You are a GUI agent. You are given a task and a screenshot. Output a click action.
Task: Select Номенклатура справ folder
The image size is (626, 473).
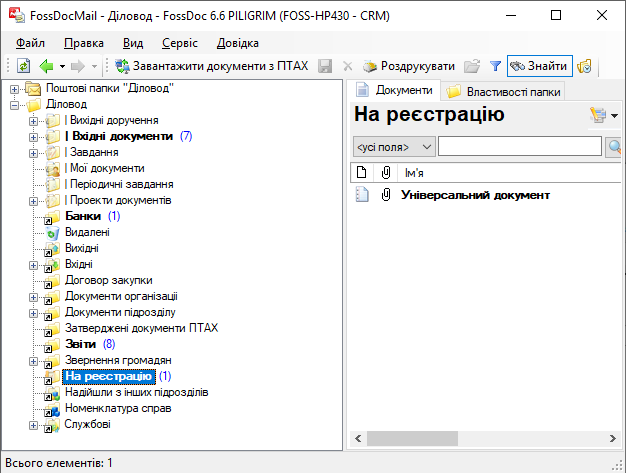pyautogui.click(x=118, y=408)
